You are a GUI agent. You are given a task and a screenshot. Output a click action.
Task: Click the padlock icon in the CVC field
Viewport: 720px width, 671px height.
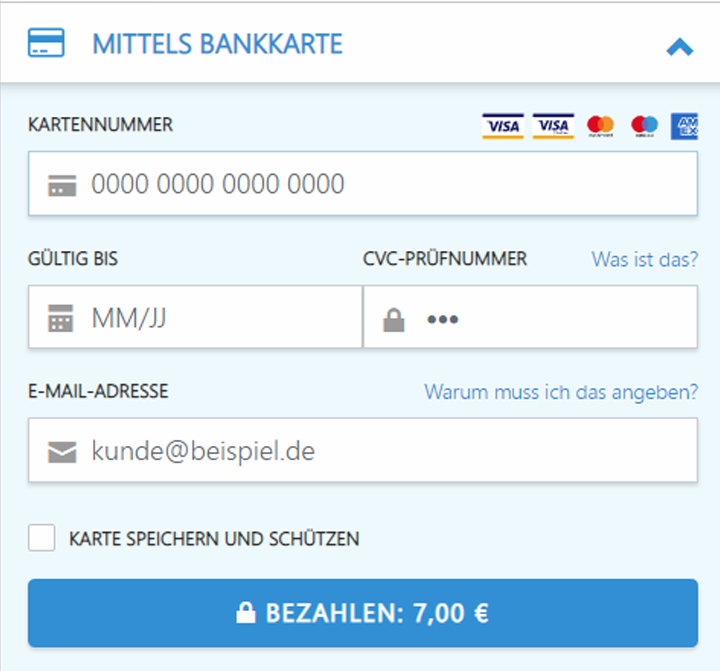pos(395,320)
